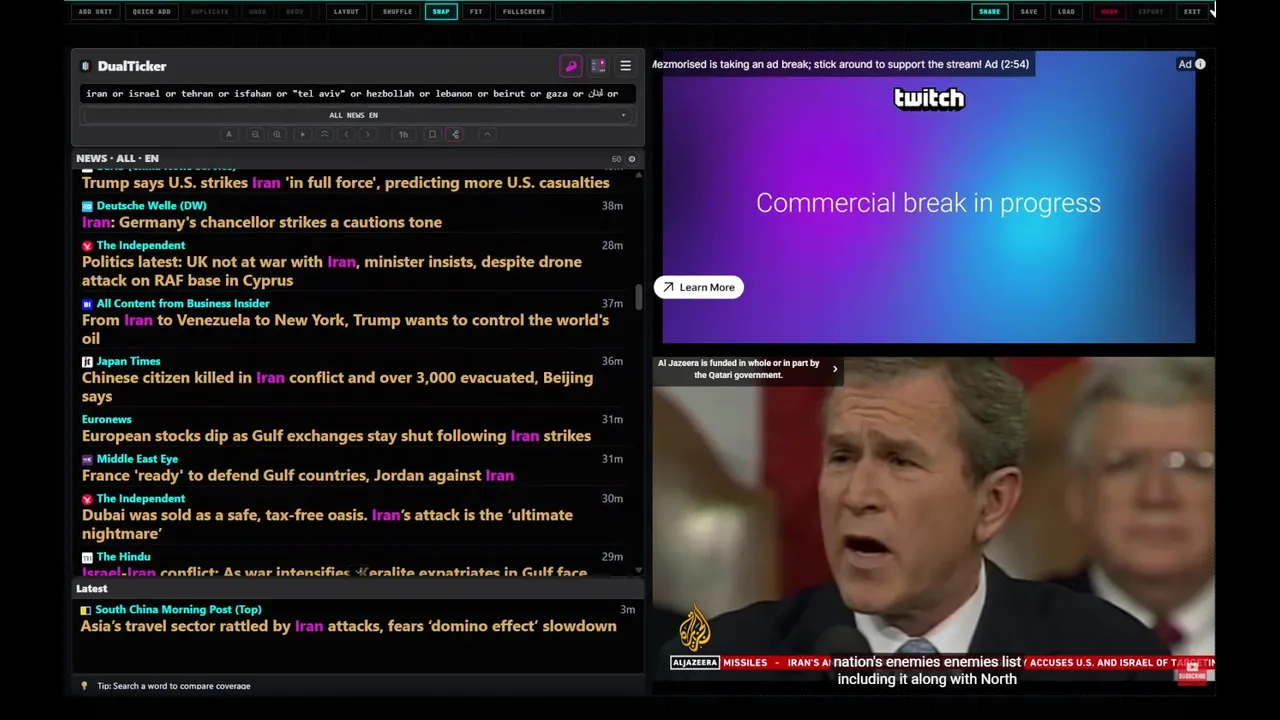Click the Learn More button on Twitch ad

coord(698,287)
